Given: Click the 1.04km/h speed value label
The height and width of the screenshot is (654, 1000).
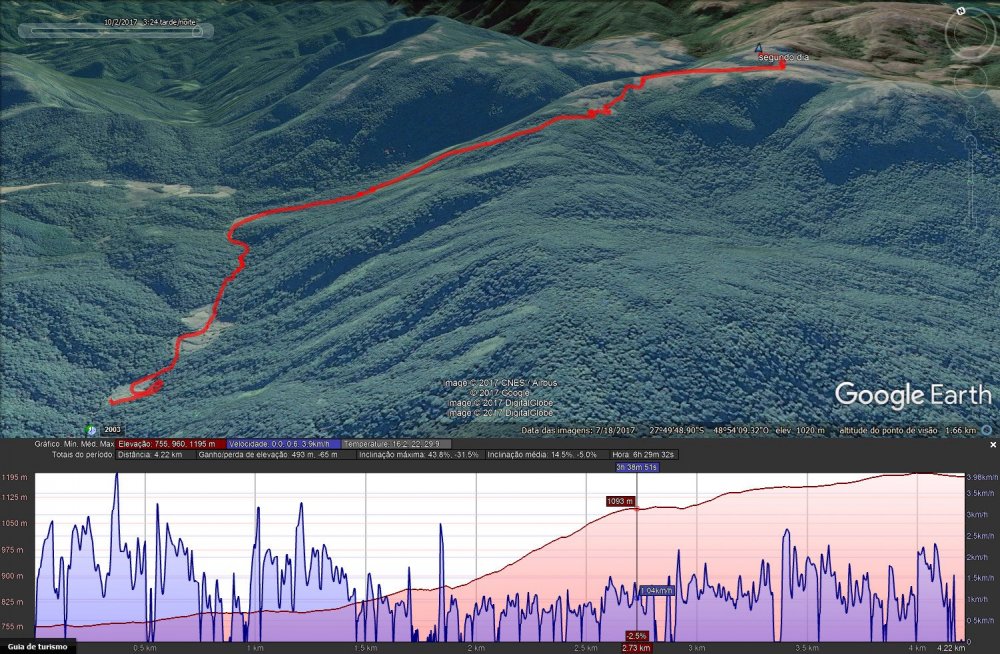Looking at the screenshot, I should point(657,591).
